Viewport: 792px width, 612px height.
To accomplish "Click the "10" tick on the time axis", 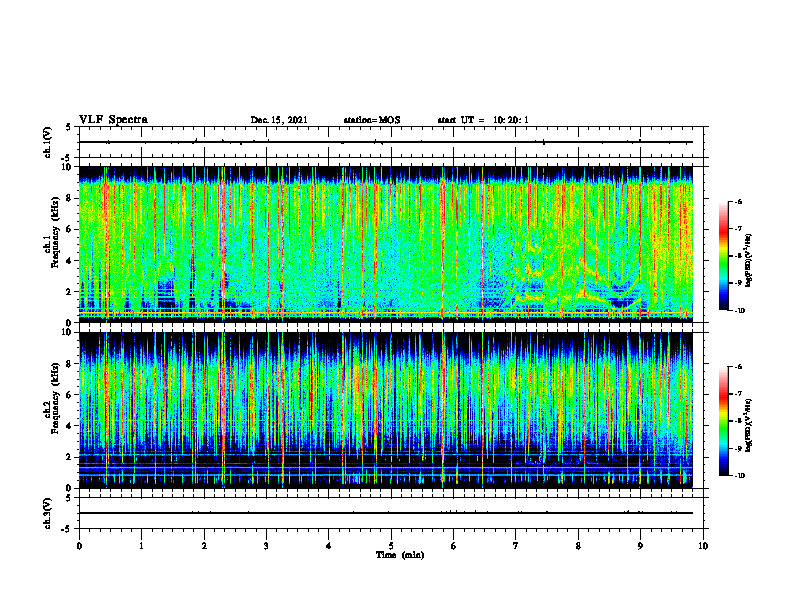I will point(703,546).
